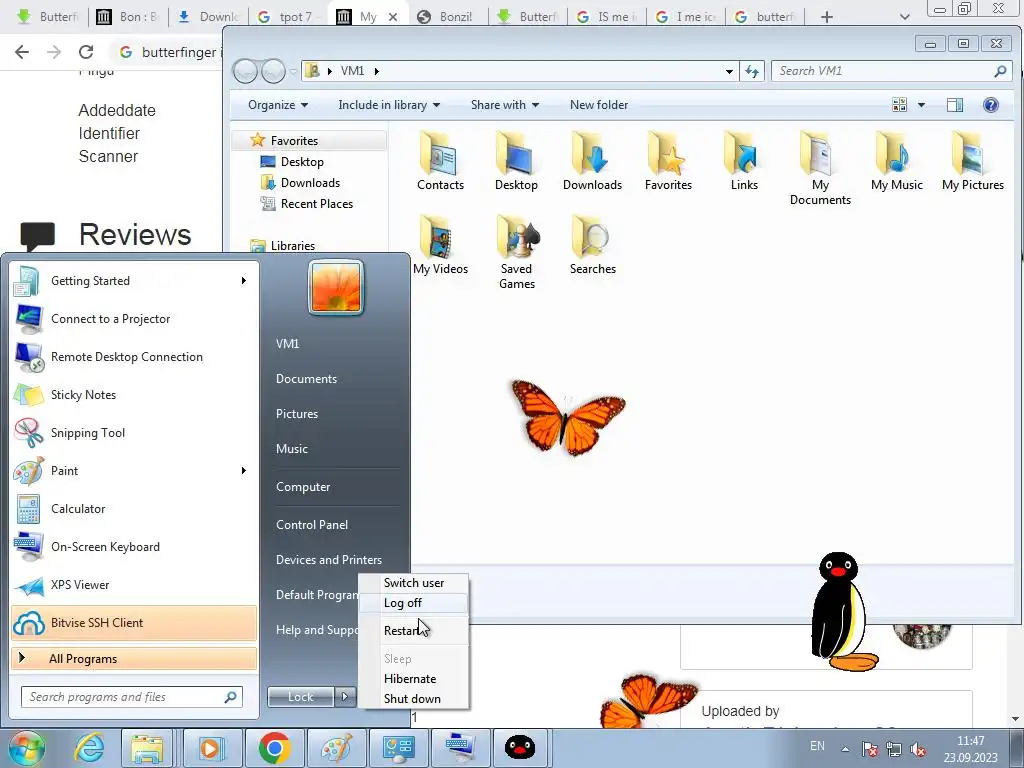
Task: Launch Sticky Notes from Start menu
Action: click(134, 394)
